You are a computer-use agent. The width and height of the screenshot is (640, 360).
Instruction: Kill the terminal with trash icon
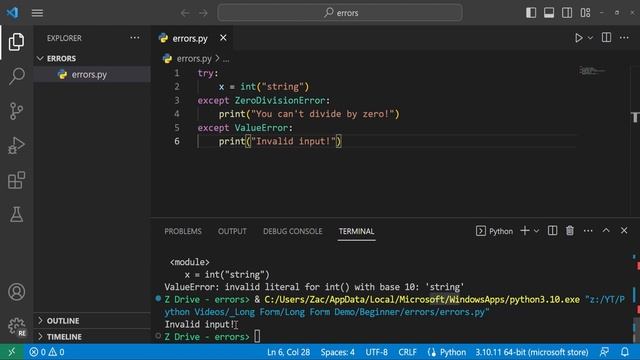570,231
